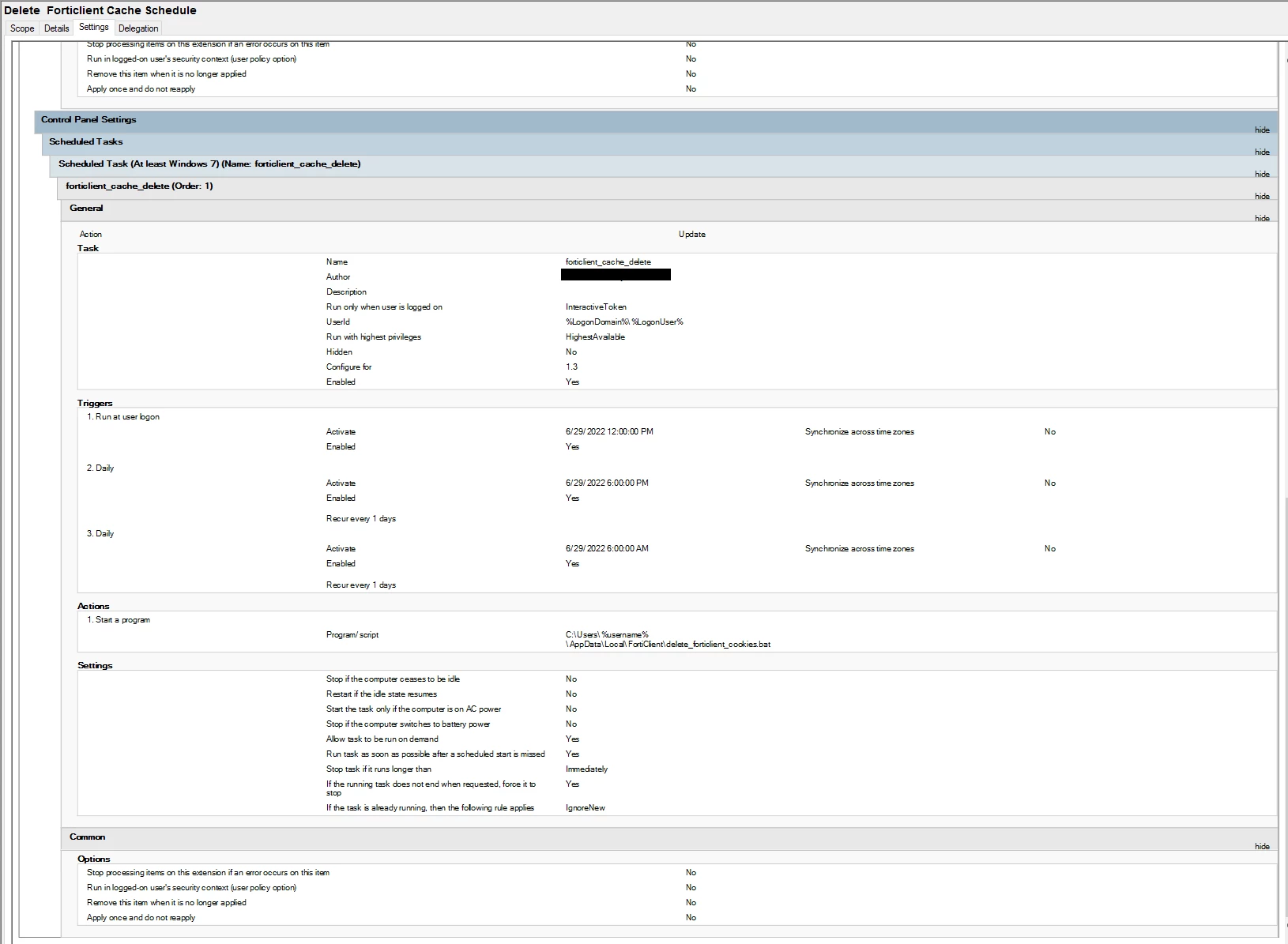Hide the Control Panel Settings section
Image resolution: width=1288 pixels, height=944 pixels.
[1262, 130]
